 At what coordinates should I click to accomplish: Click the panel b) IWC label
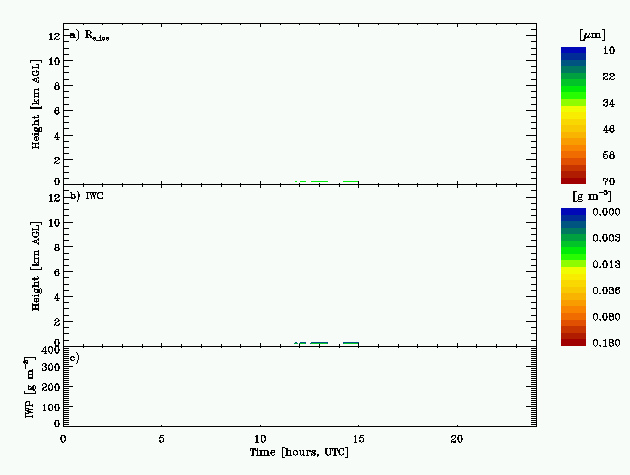86,196
